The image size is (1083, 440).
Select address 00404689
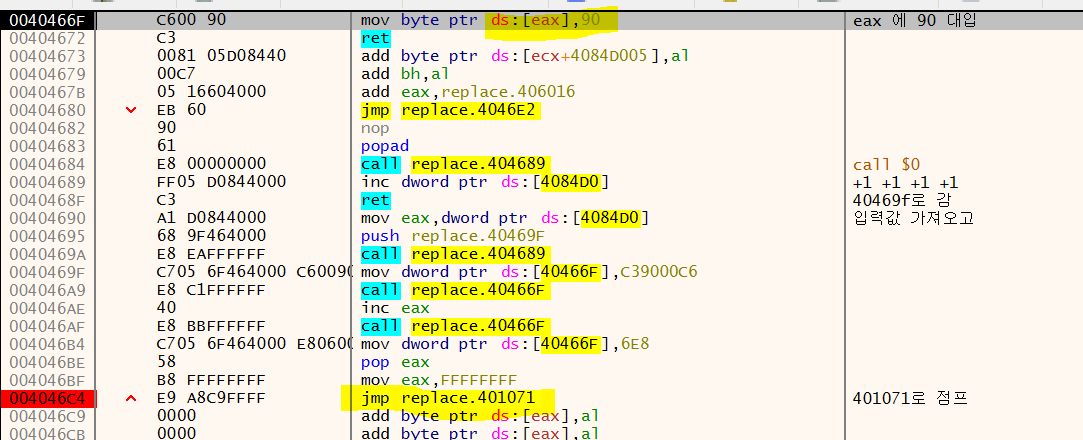pos(48,182)
